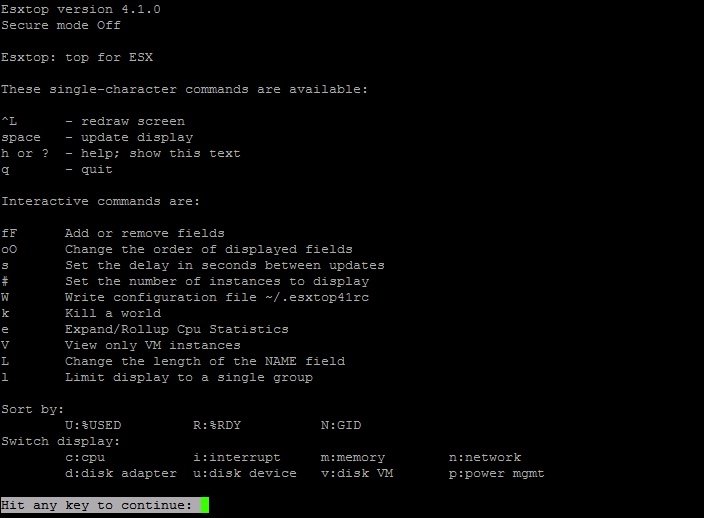Click the 'p:power mgmt' display option

pos(497,474)
